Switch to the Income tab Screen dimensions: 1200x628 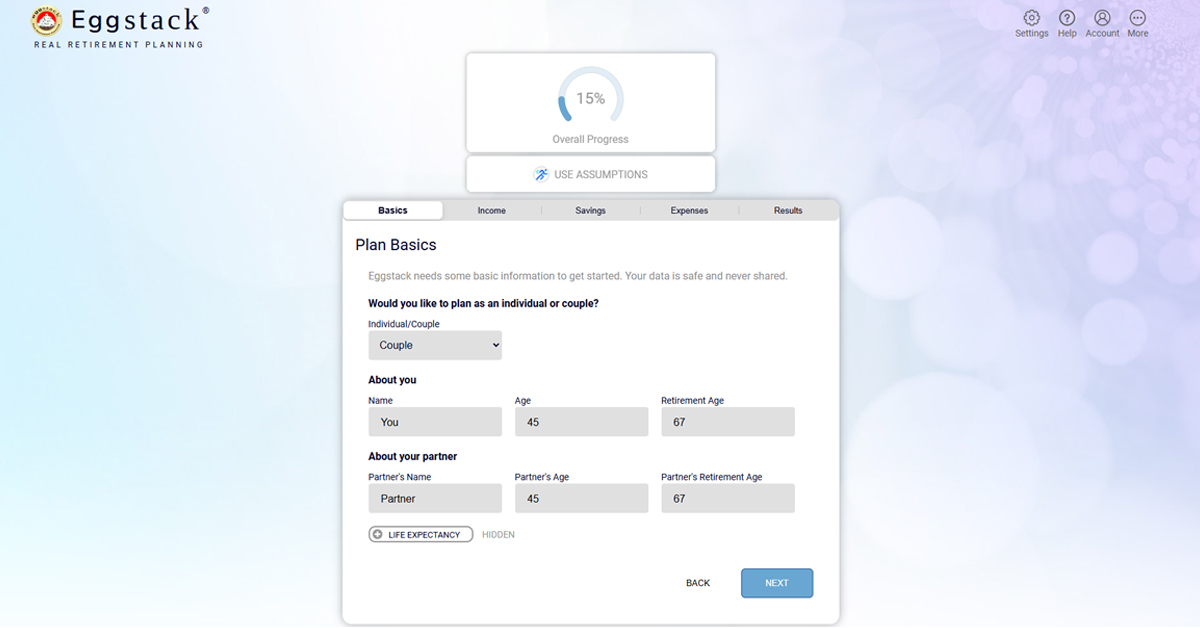[491, 211]
